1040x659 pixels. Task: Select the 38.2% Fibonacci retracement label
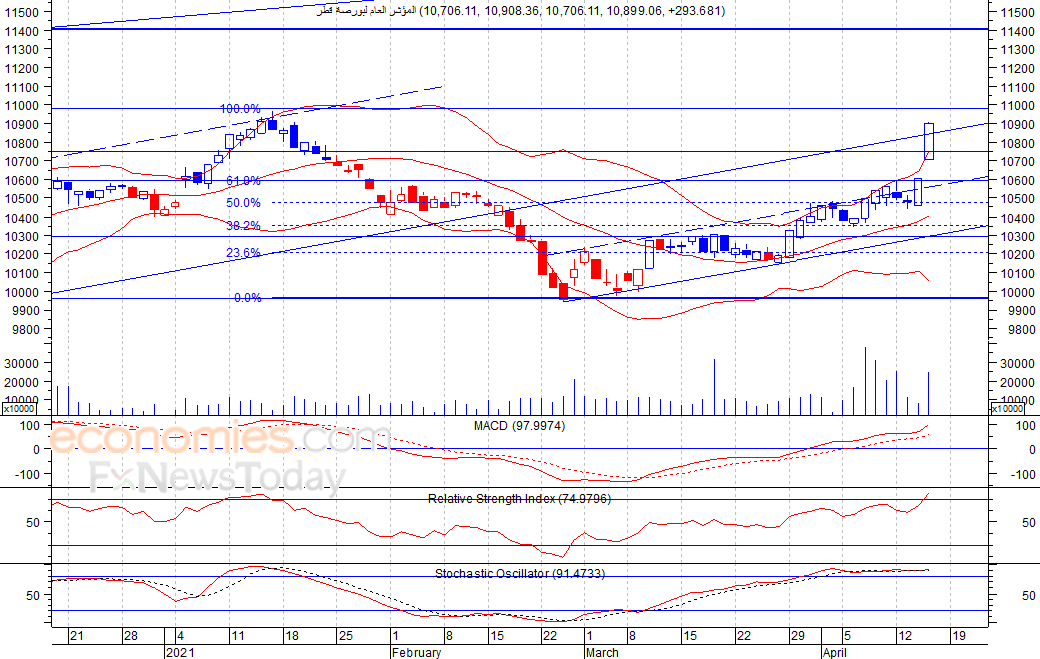[243, 225]
